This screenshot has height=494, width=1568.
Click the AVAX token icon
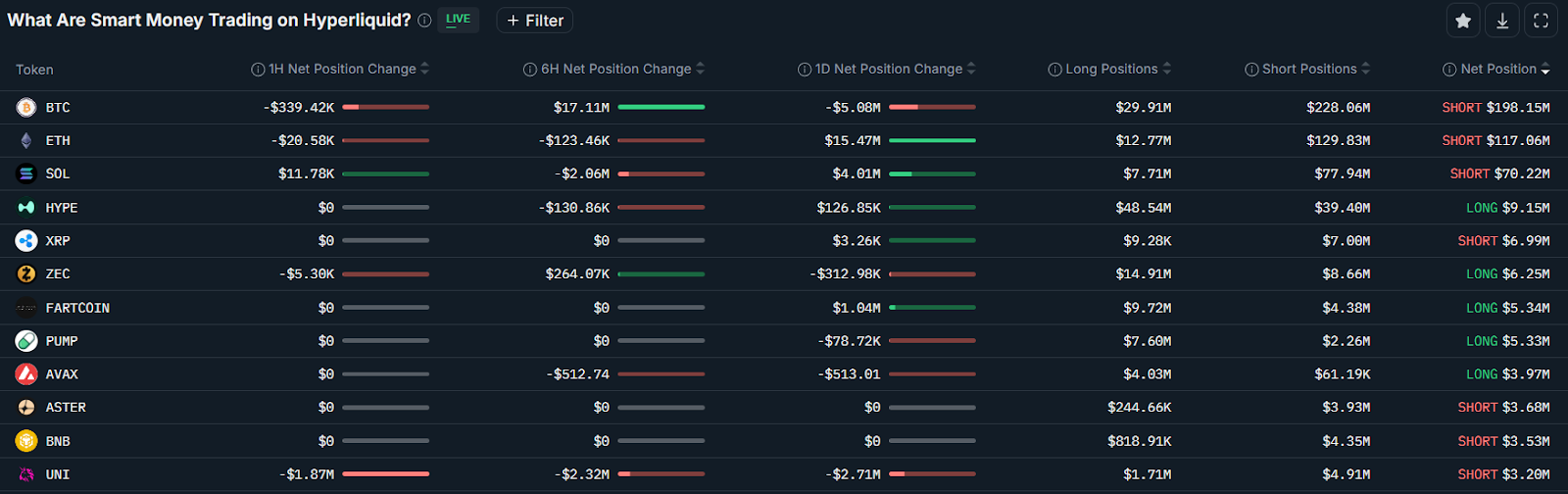(26, 374)
